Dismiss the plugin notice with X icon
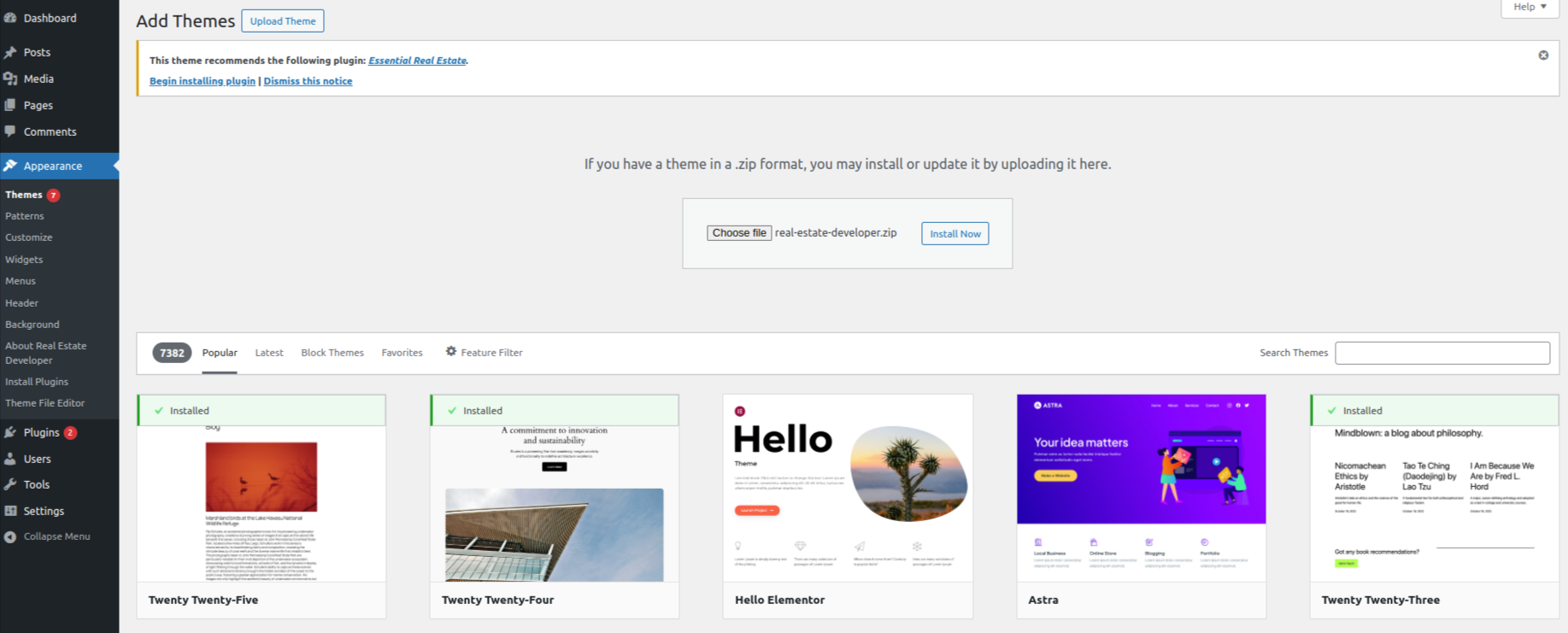Screen dimensions: 1568x633 point(1543,56)
